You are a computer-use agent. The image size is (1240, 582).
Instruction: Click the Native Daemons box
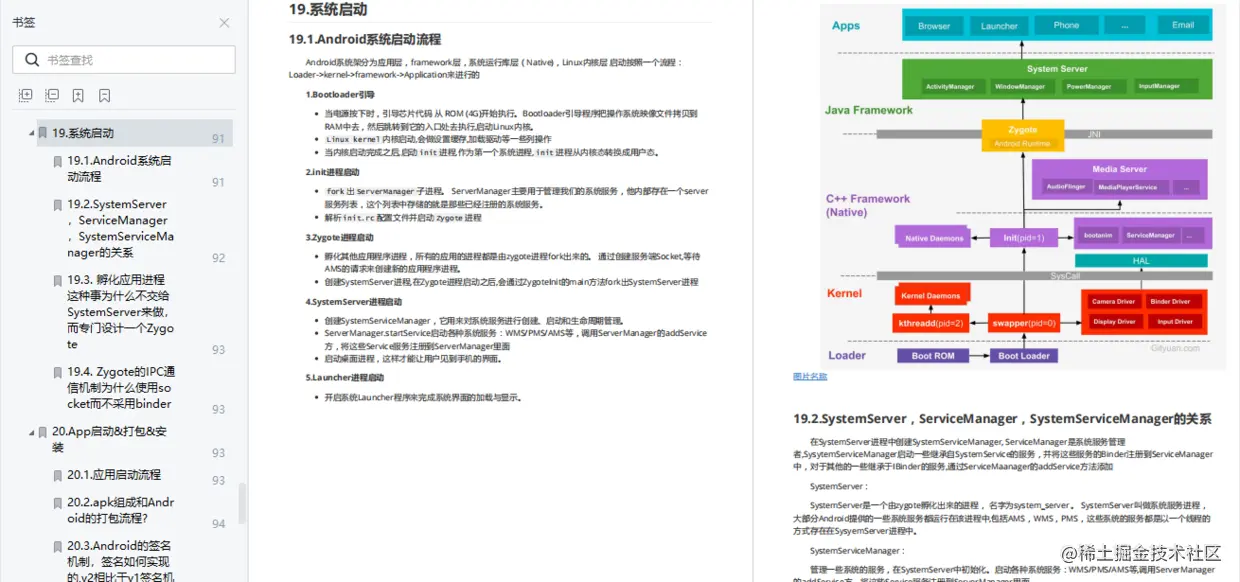pyautogui.click(x=934, y=238)
